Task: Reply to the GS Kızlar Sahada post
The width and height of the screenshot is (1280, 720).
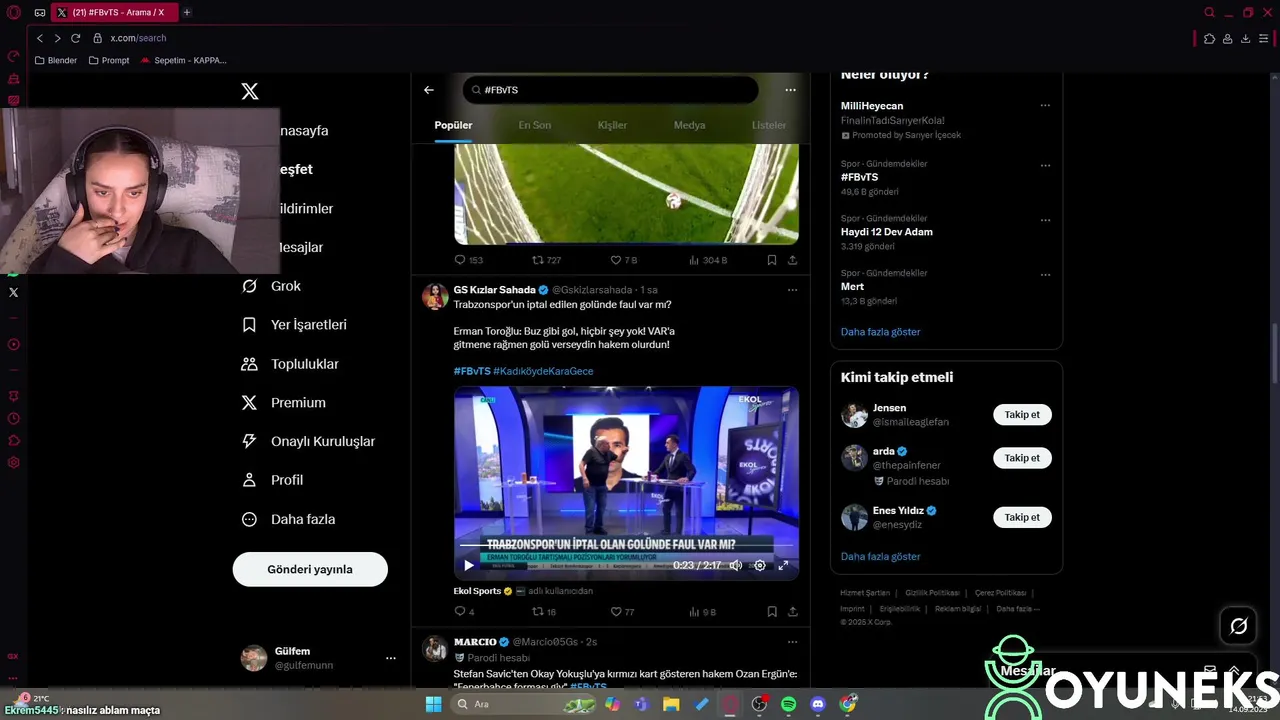Action: pyautogui.click(x=465, y=612)
